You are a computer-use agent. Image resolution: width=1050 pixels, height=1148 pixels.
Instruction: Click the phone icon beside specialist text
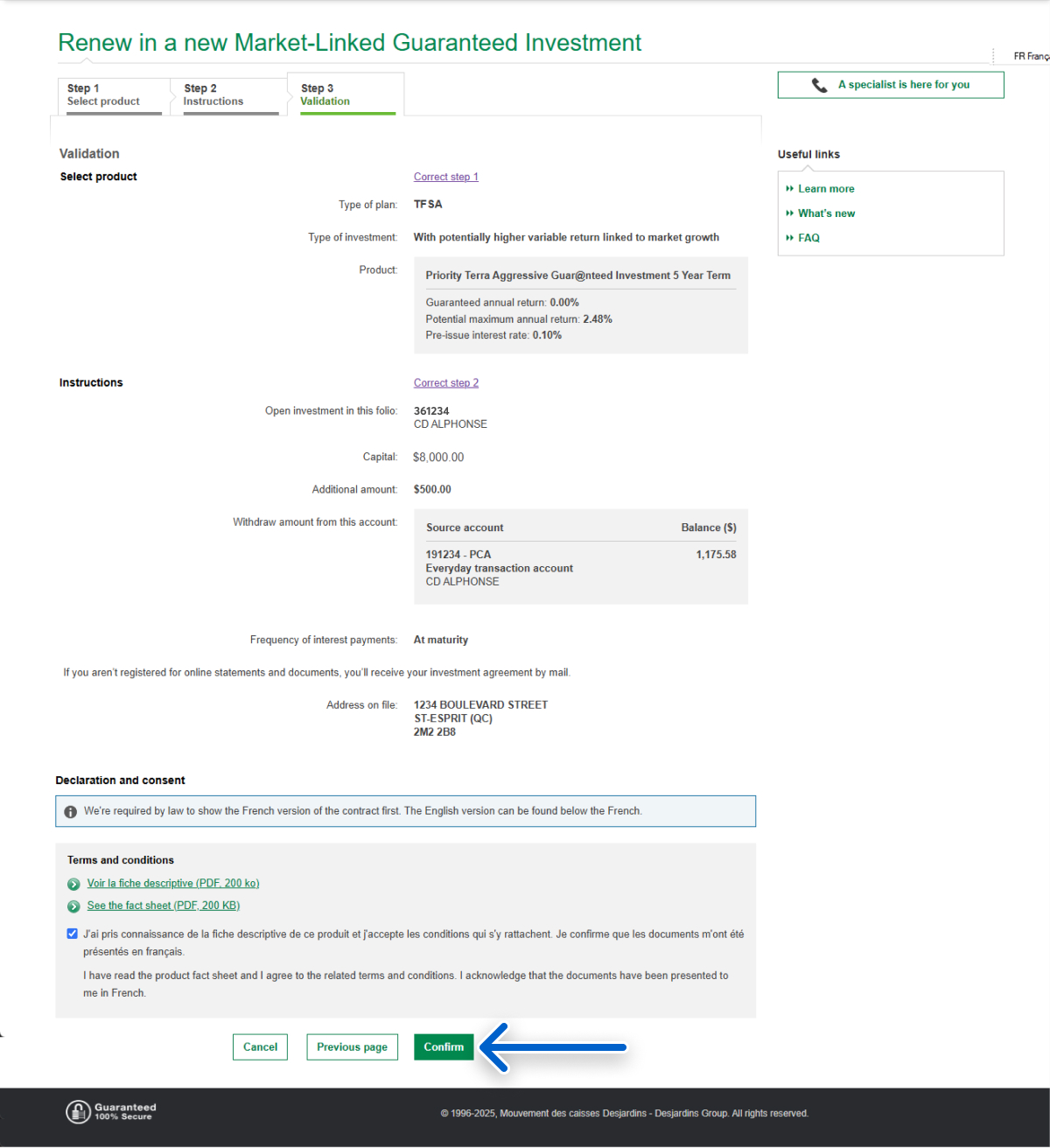[x=819, y=85]
